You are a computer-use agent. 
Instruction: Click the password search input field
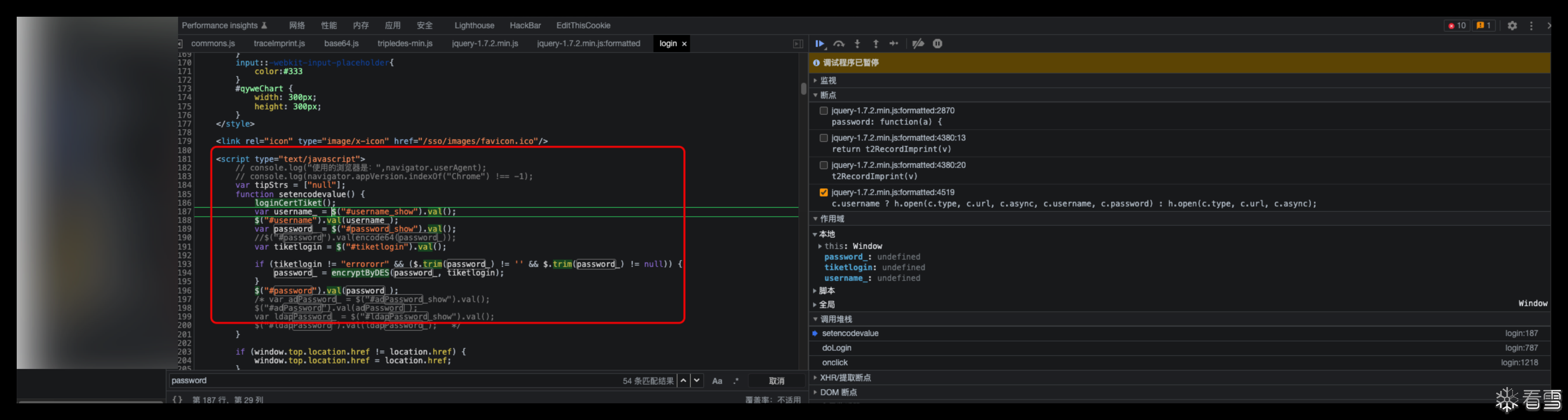click(393, 380)
